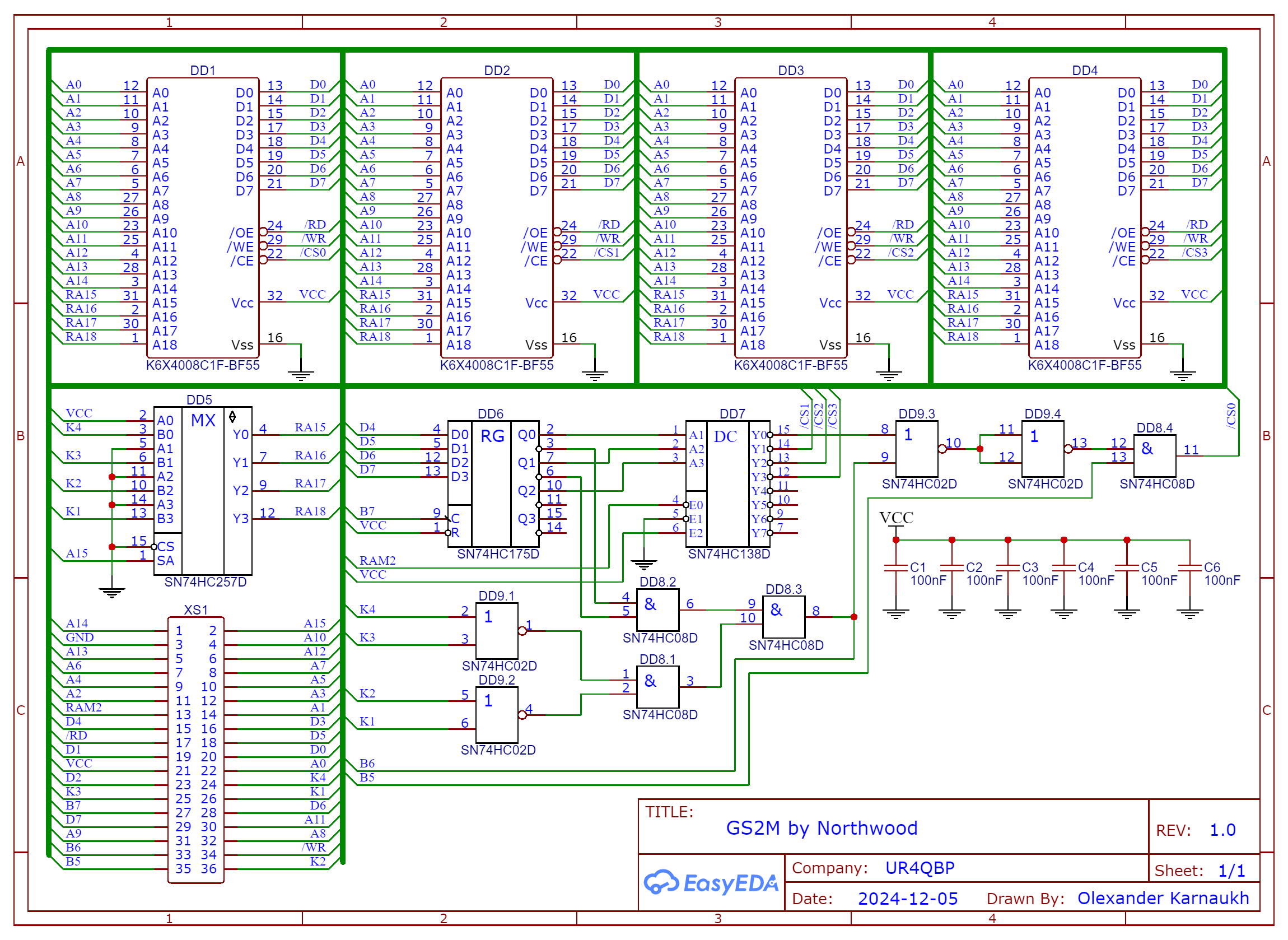Click the EasyEDA logo in title block

(x=711, y=883)
